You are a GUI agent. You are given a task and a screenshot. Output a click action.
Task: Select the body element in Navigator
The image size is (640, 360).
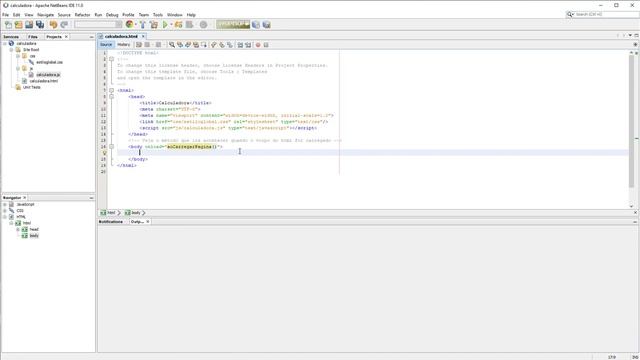pyautogui.click(x=34, y=236)
